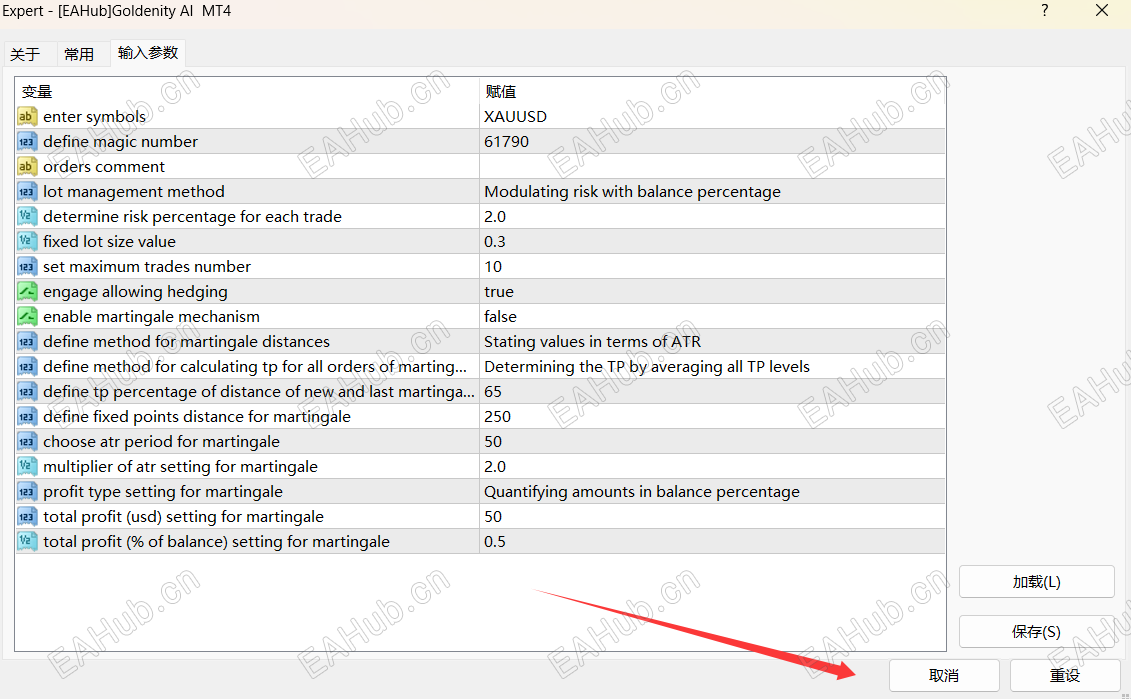Image resolution: width=1131 pixels, height=699 pixels.
Task: Click integer icon beside define magic number
Action: point(27,141)
